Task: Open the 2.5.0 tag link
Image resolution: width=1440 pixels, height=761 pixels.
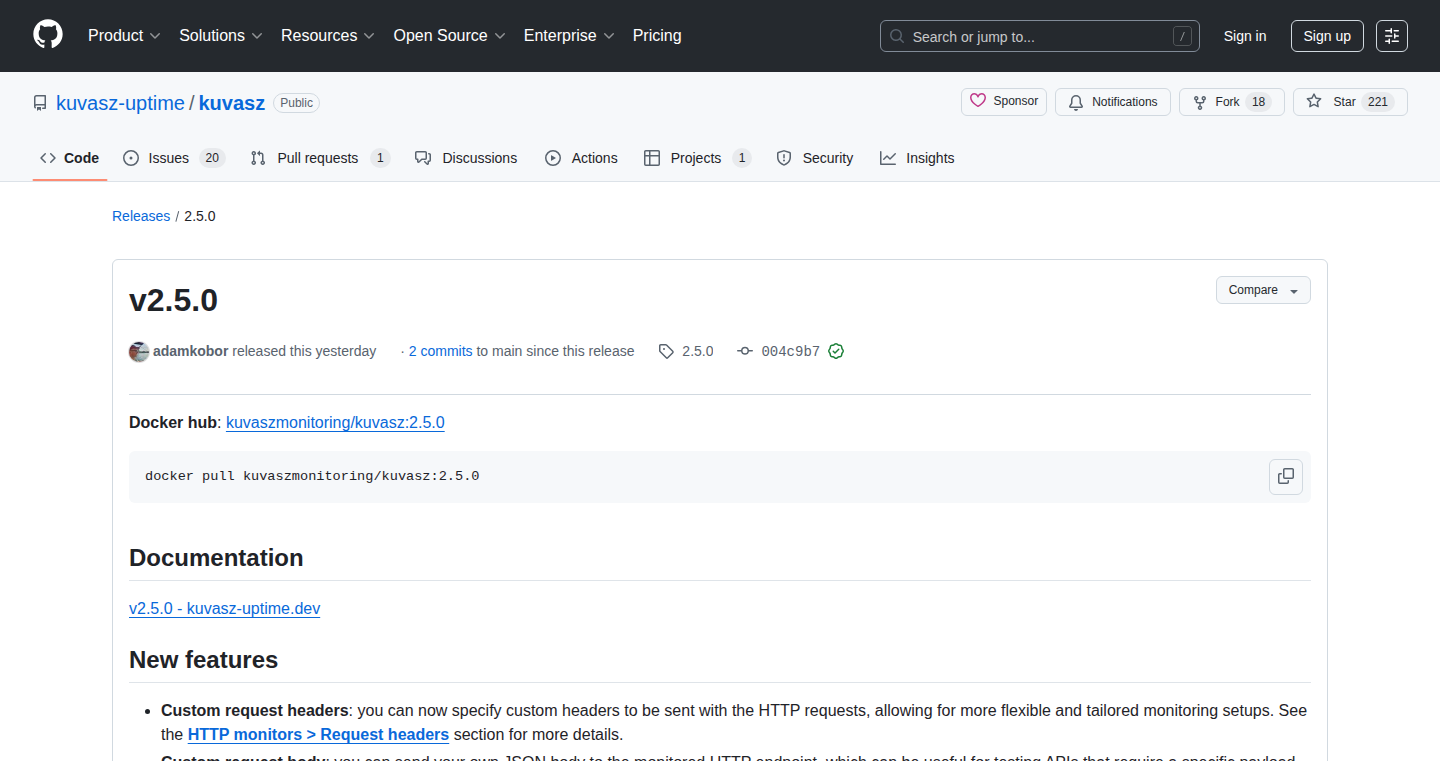Action: click(x=686, y=351)
